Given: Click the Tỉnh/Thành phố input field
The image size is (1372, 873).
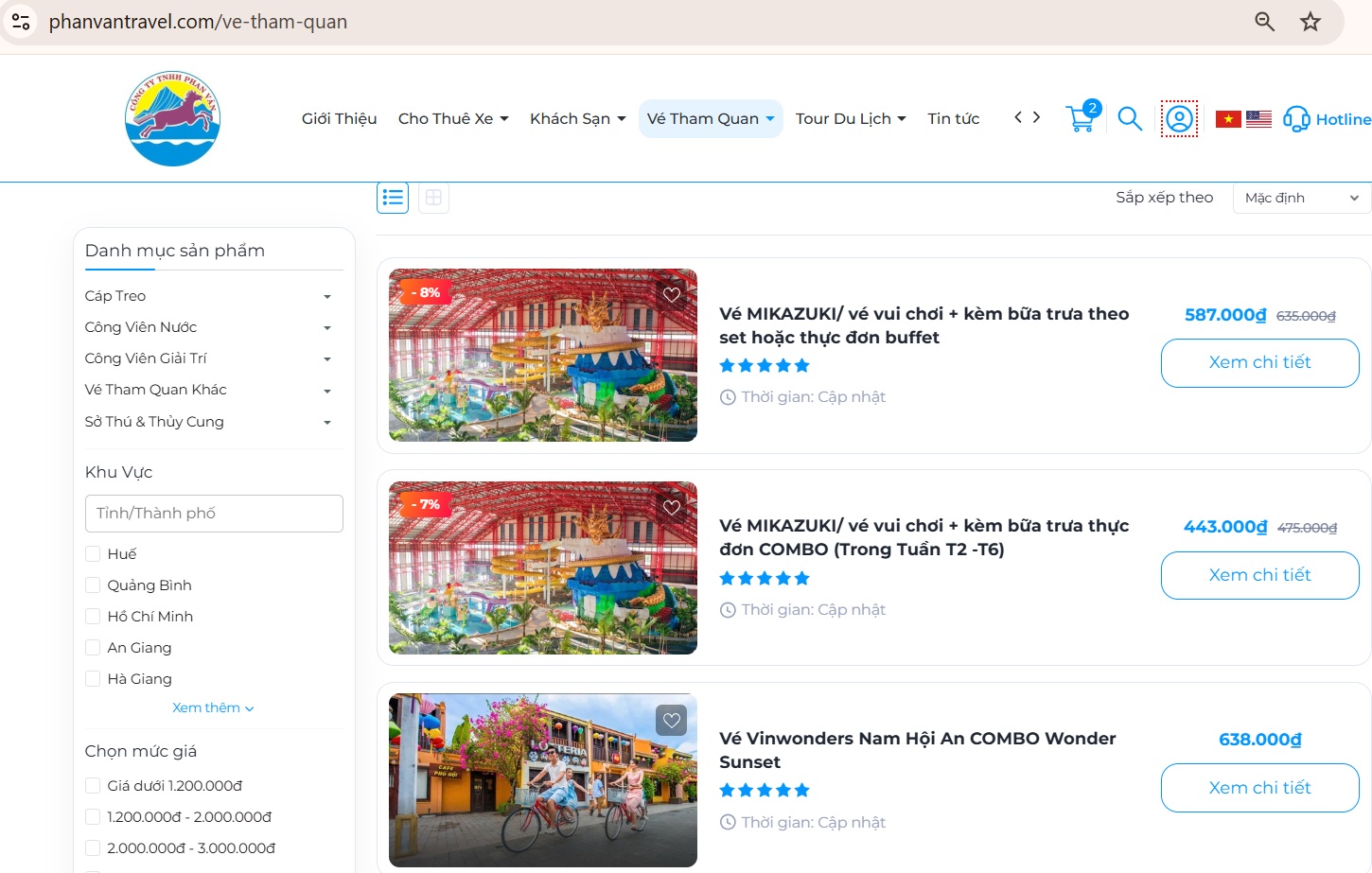Looking at the screenshot, I should point(214,513).
